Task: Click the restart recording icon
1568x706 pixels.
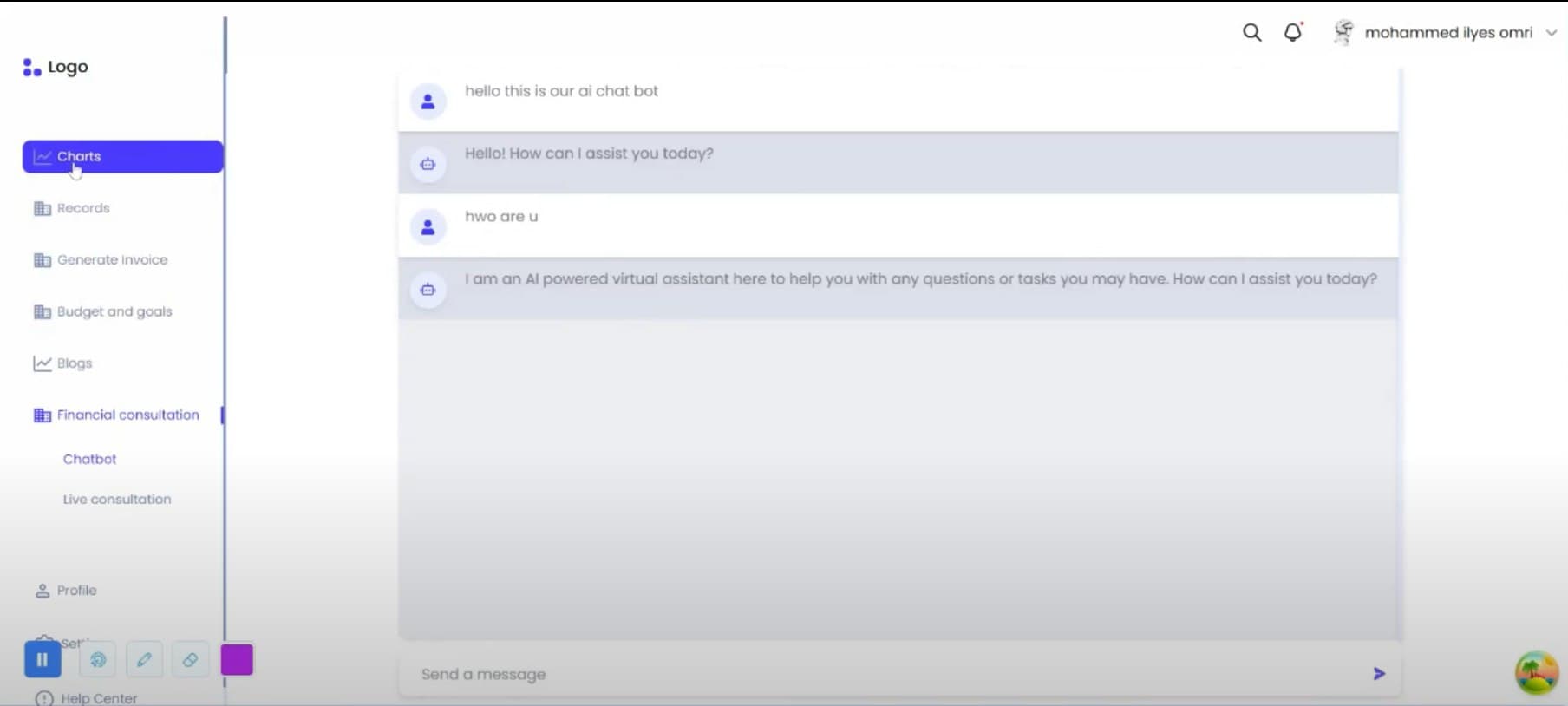Action: pos(98,660)
